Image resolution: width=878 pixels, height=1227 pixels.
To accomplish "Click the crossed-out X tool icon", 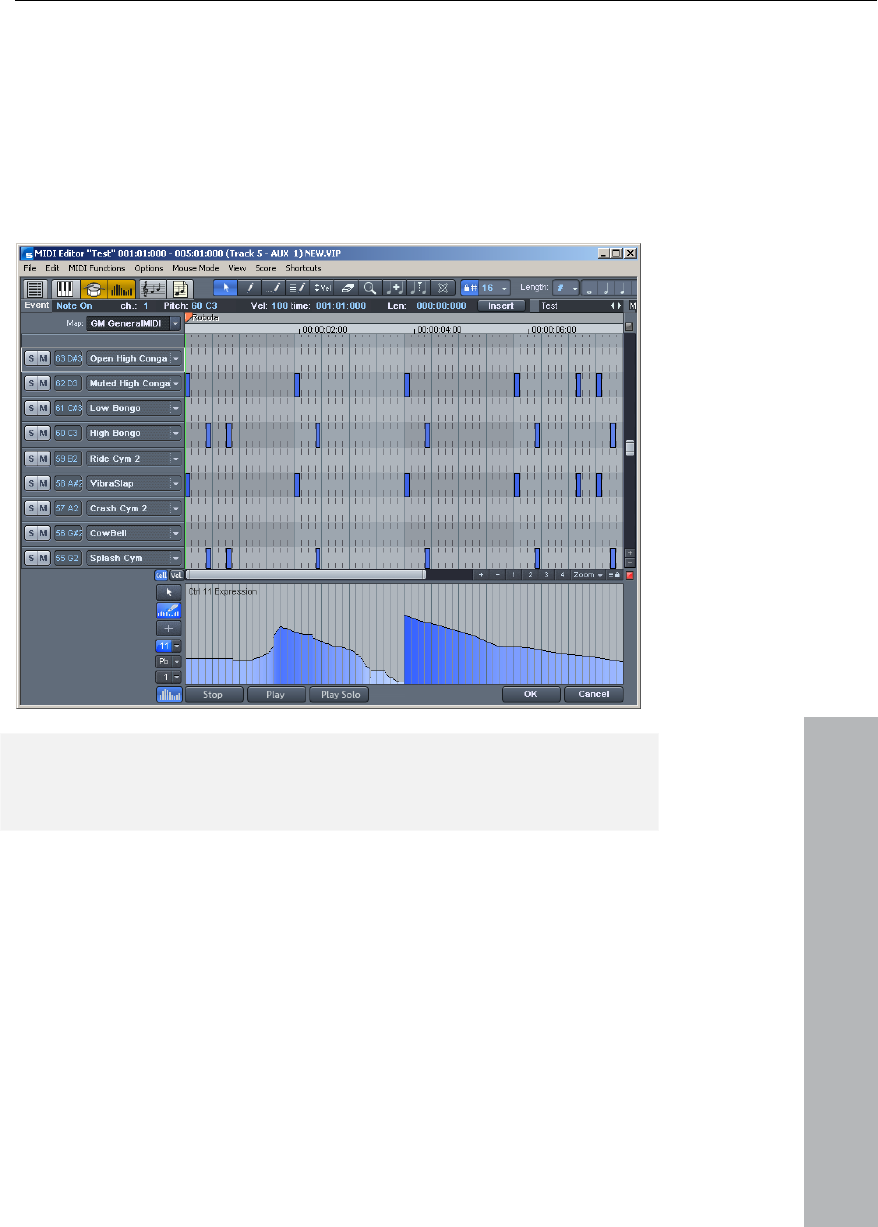I will (x=443, y=287).
